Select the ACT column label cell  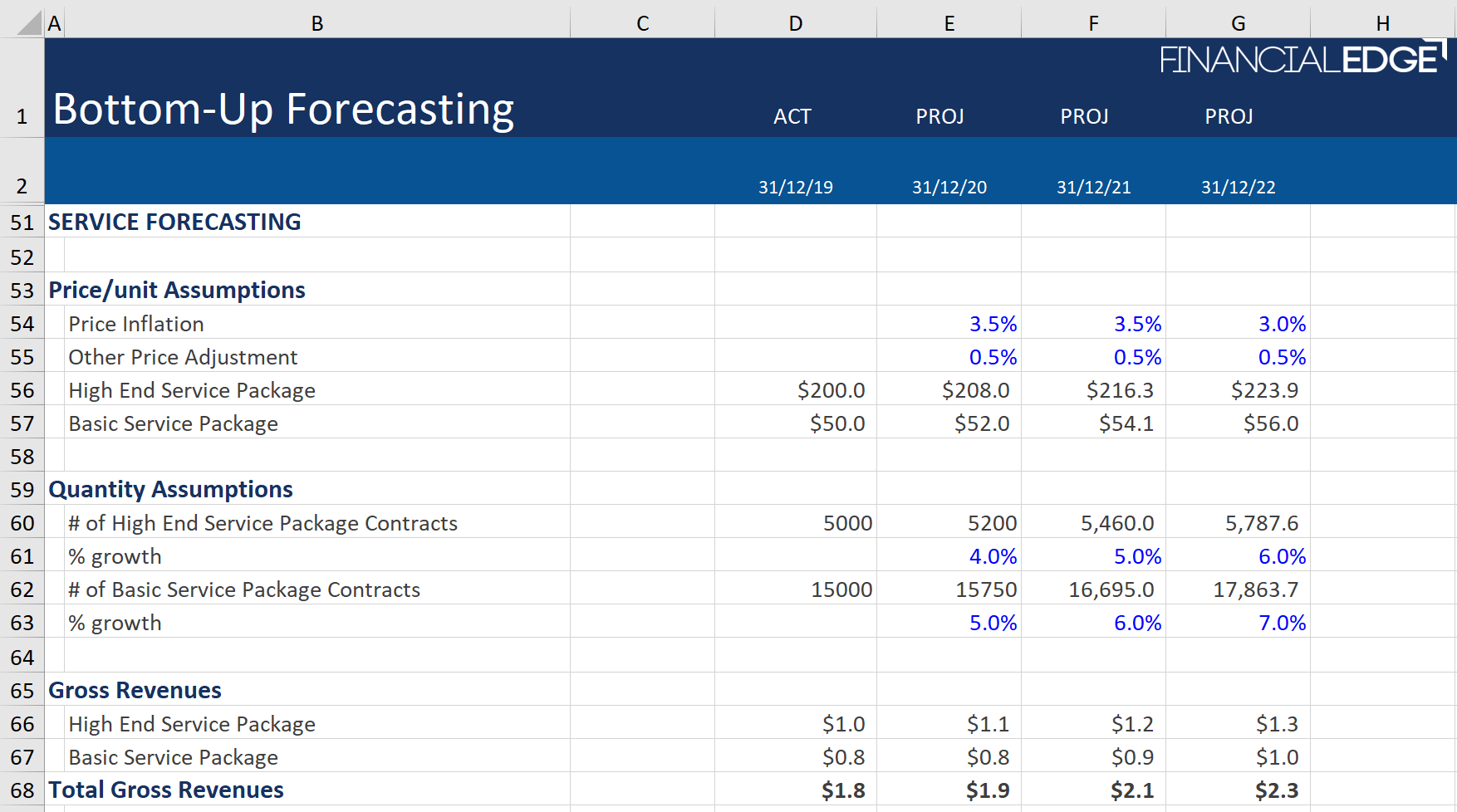[793, 116]
